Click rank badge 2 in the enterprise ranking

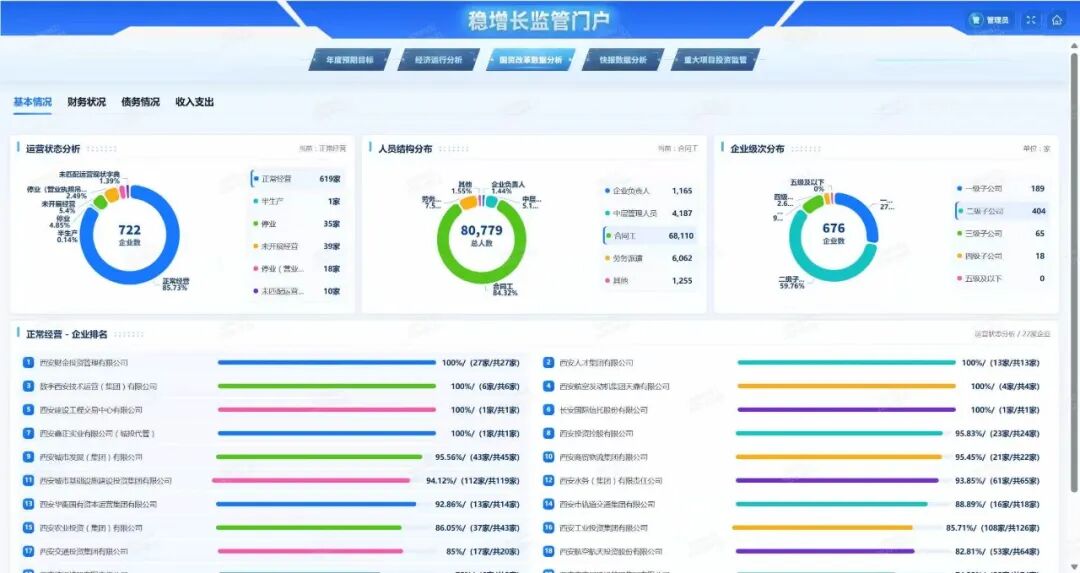tap(548, 362)
